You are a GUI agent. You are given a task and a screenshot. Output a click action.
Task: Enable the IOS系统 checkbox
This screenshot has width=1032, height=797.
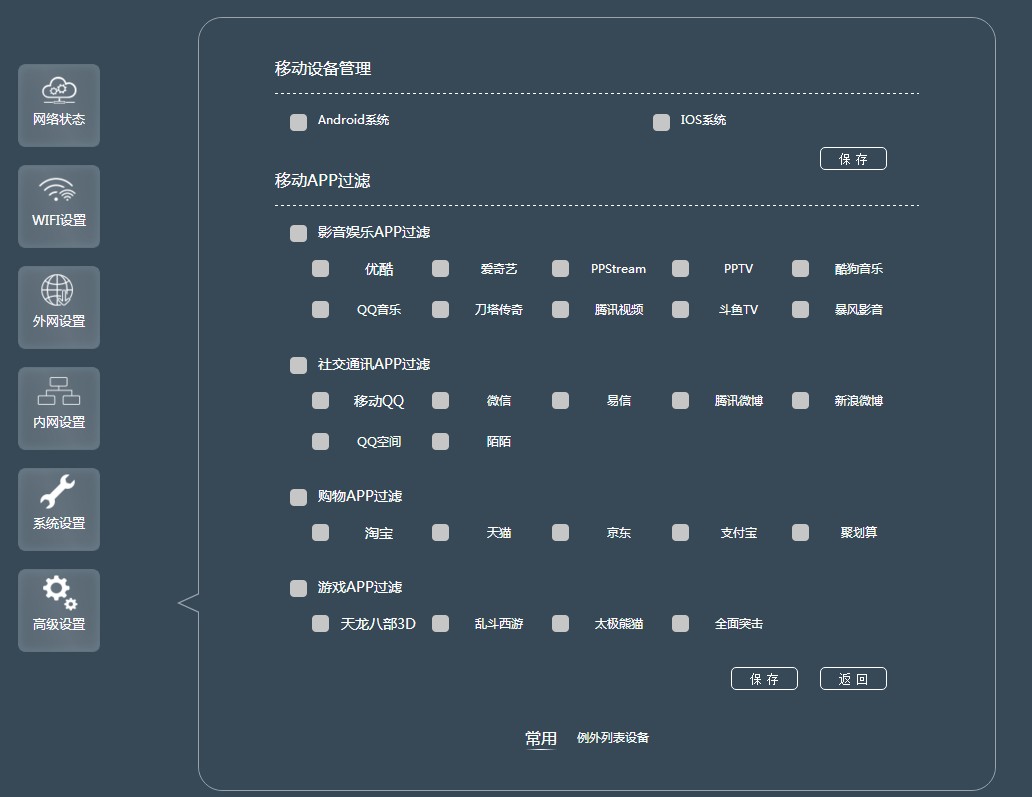pyautogui.click(x=661, y=121)
